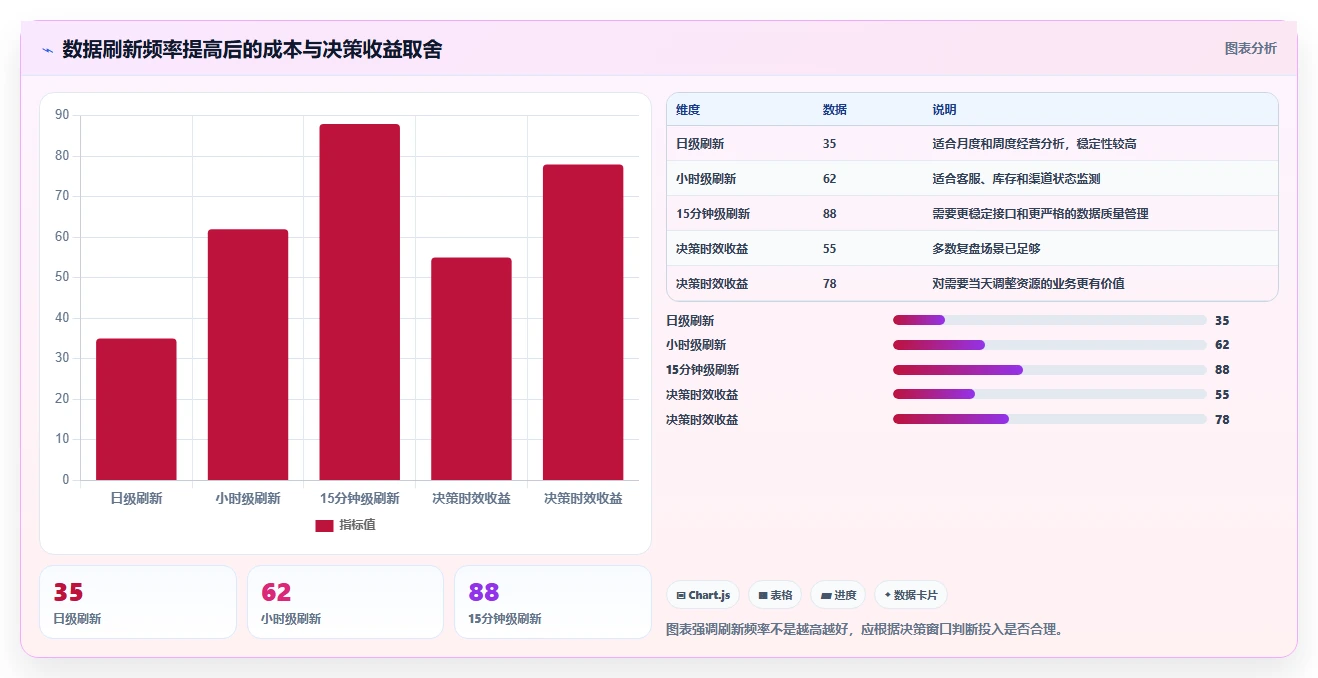This screenshot has width=1318, height=678.
Task: Toggle the 指标值 legend color box
Action: click(x=324, y=525)
